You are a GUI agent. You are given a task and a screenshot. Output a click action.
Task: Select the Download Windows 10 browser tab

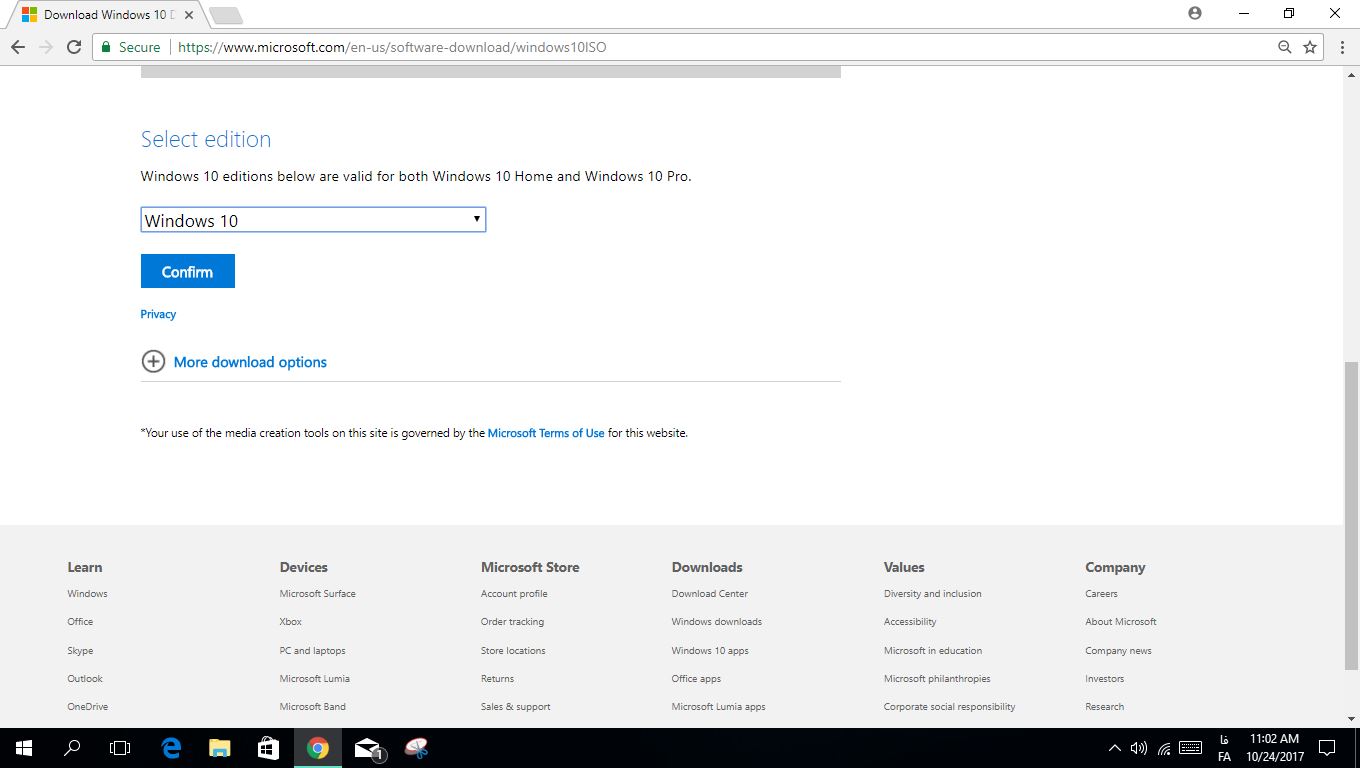[x=108, y=15]
